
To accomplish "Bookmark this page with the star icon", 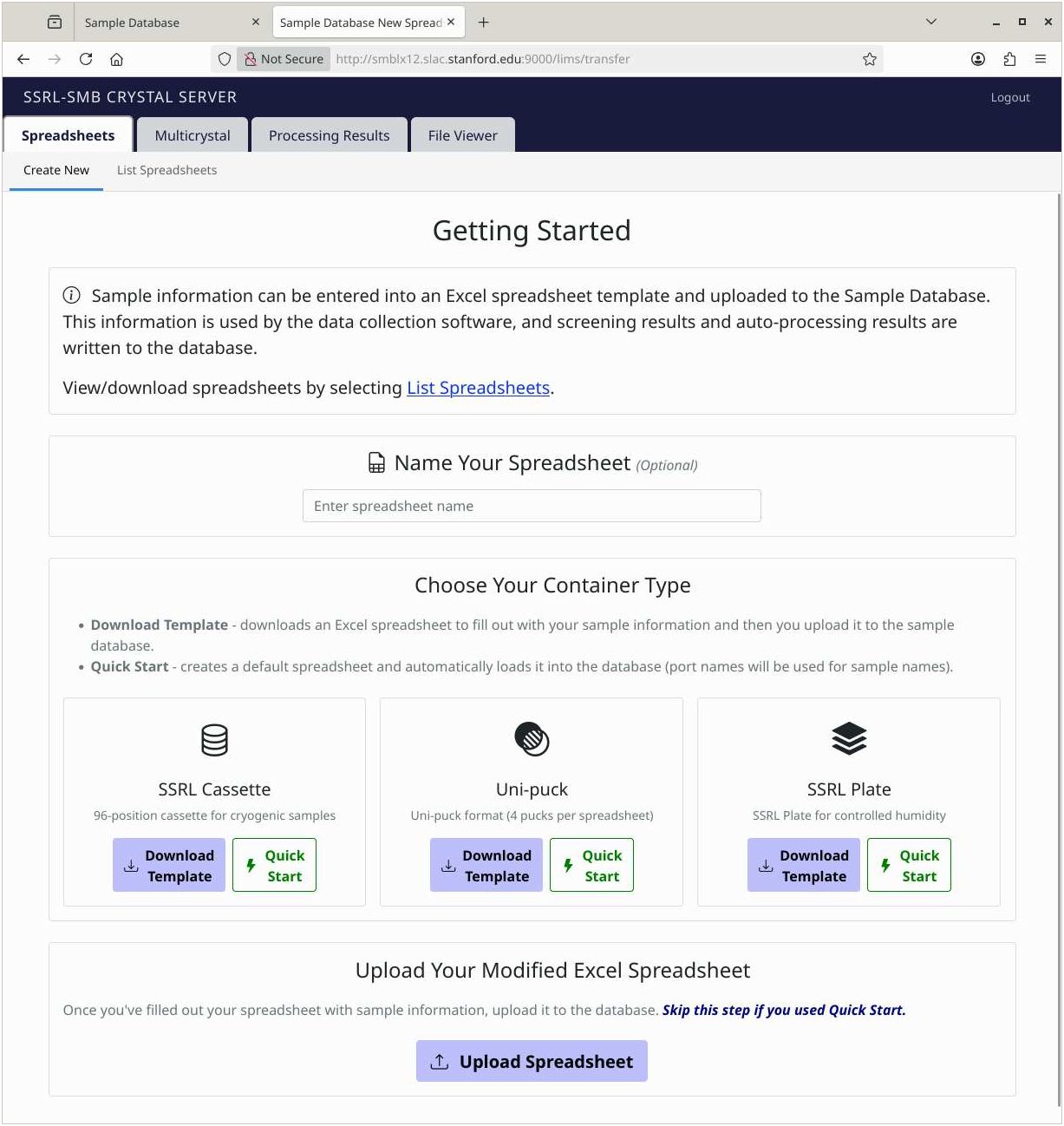I will tap(870, 59).
